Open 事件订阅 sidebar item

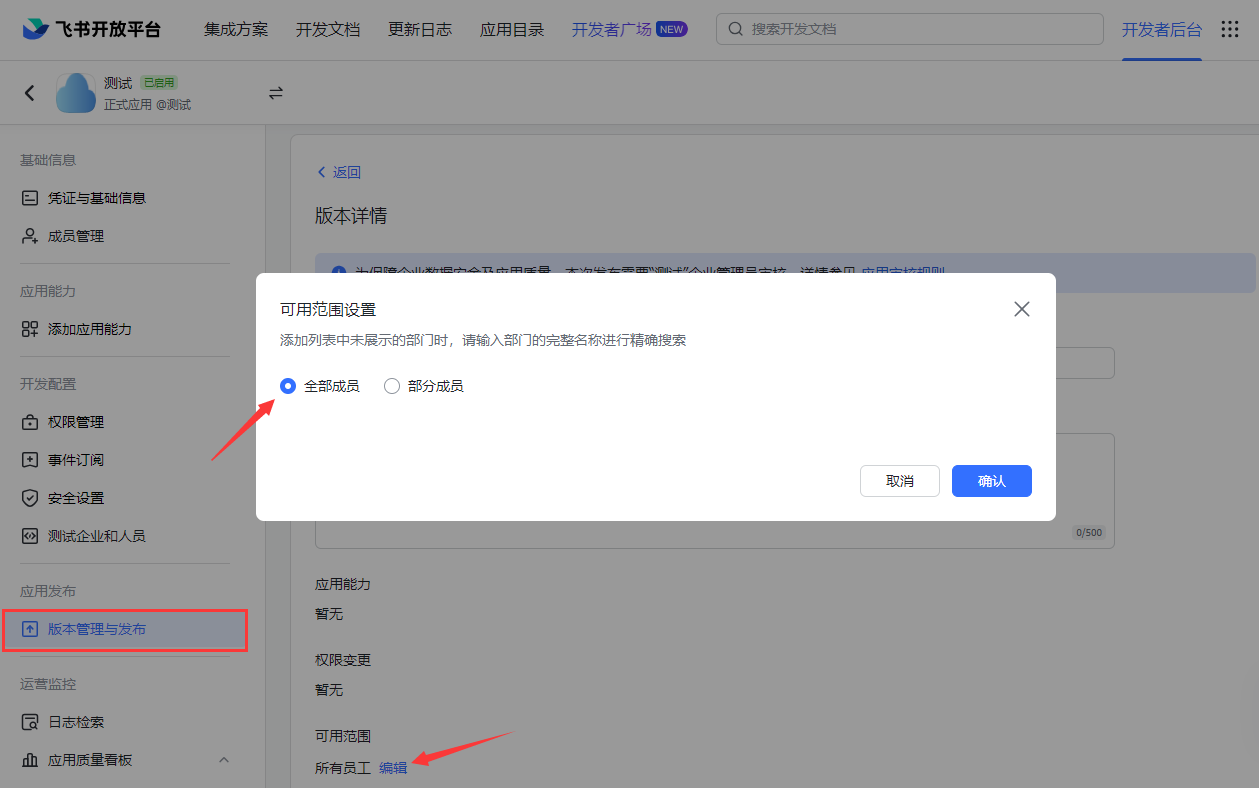(x=76, y=460)
